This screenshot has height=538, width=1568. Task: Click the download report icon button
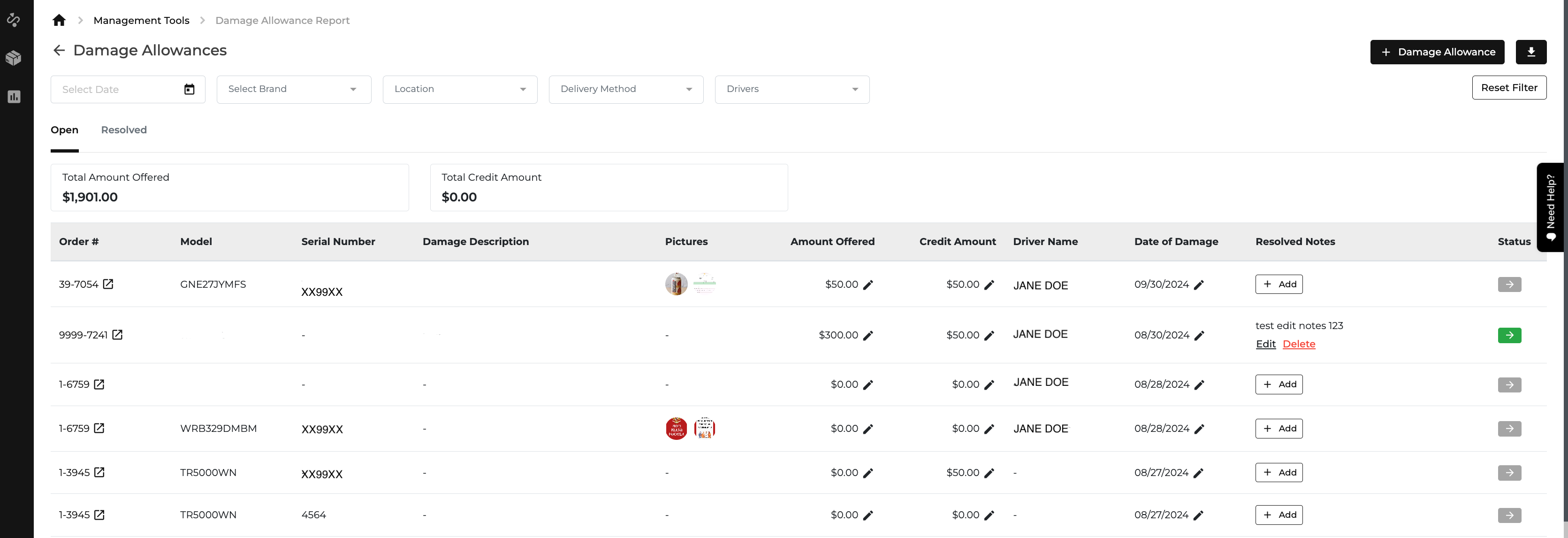[x=1530, y=52]
